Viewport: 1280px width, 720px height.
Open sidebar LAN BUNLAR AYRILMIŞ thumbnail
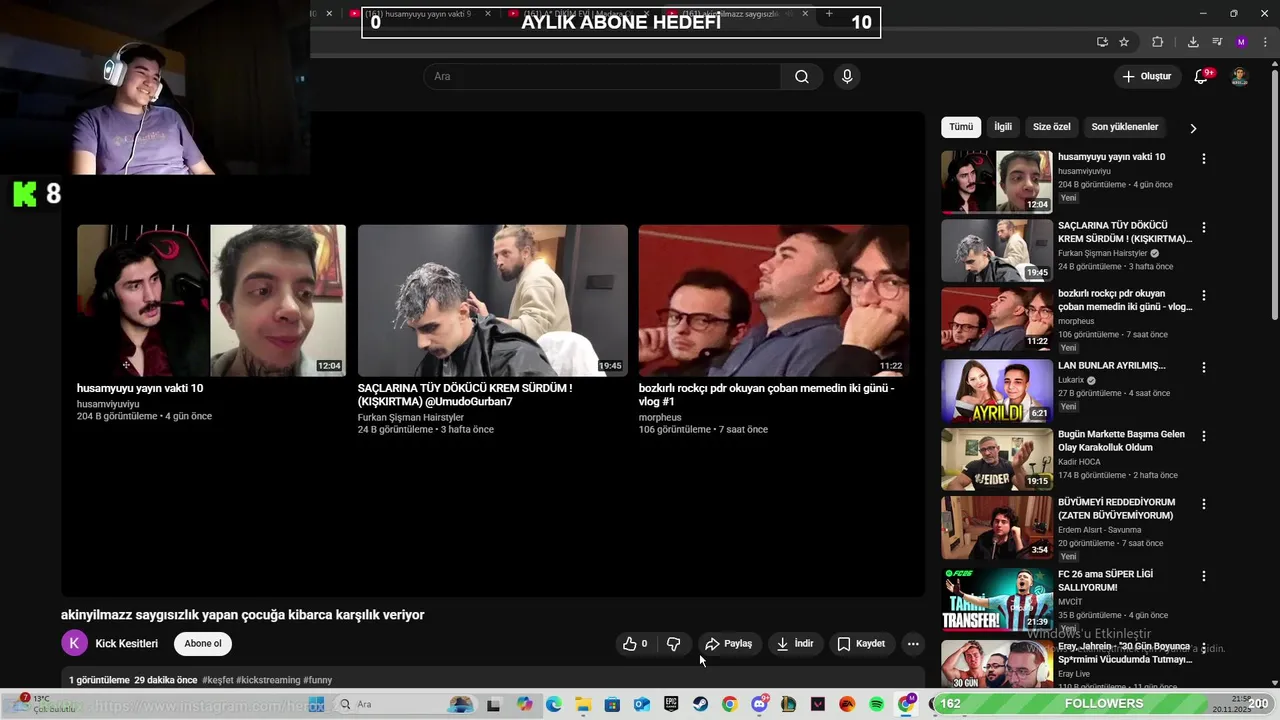997,391
